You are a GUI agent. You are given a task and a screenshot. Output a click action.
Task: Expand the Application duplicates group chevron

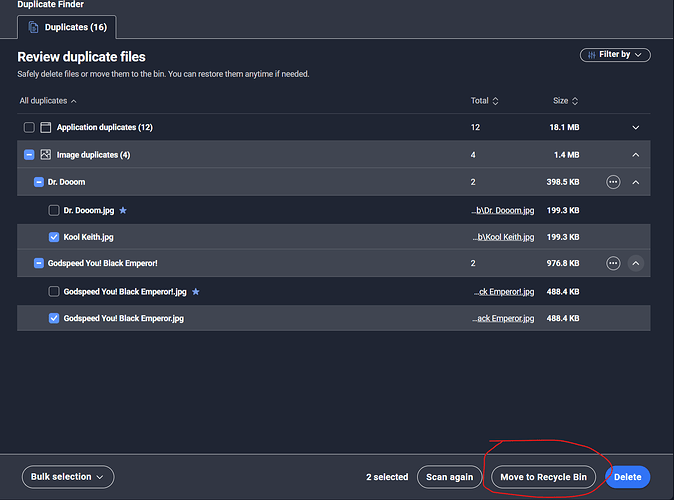[635, 127]
